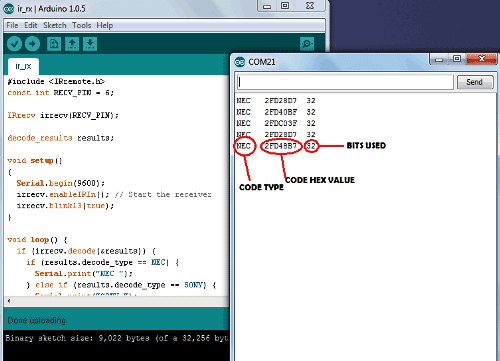Open Serial Monitor magnifier icon
This screenshot has height=361, width=500.
pyautogui.click(x=307, y=44)
